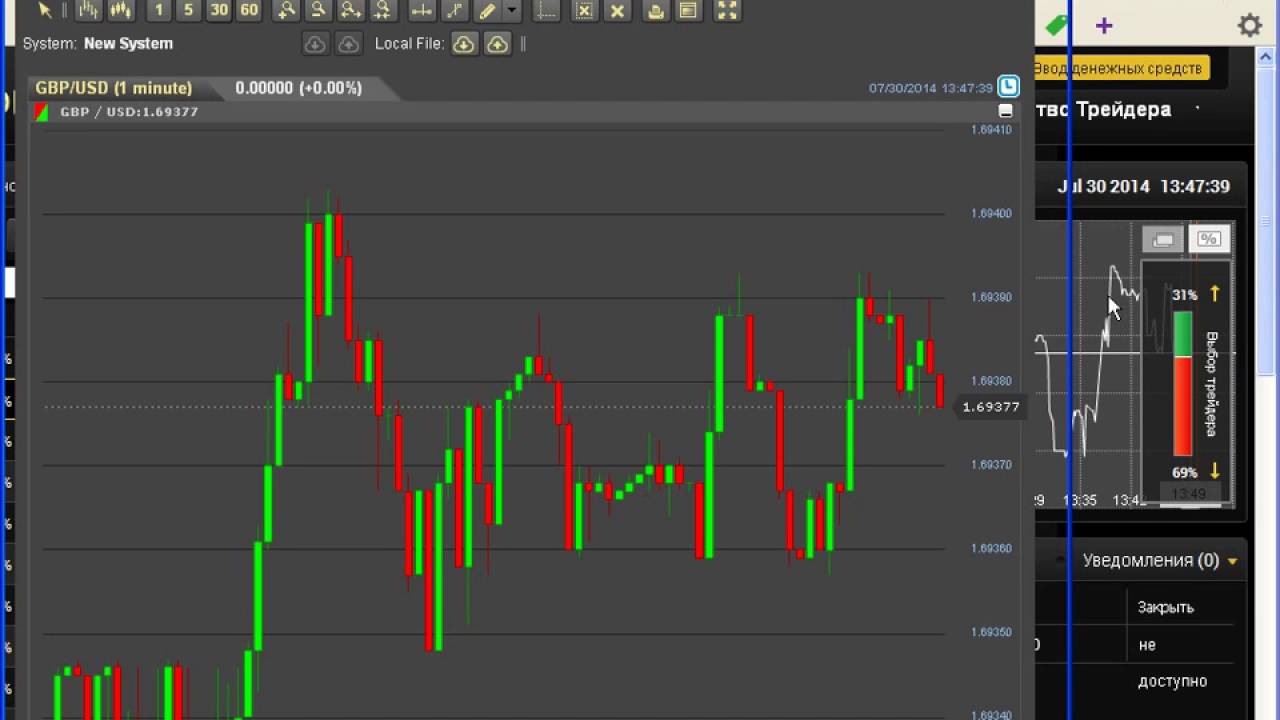Open the gear settings icon

1250,25
